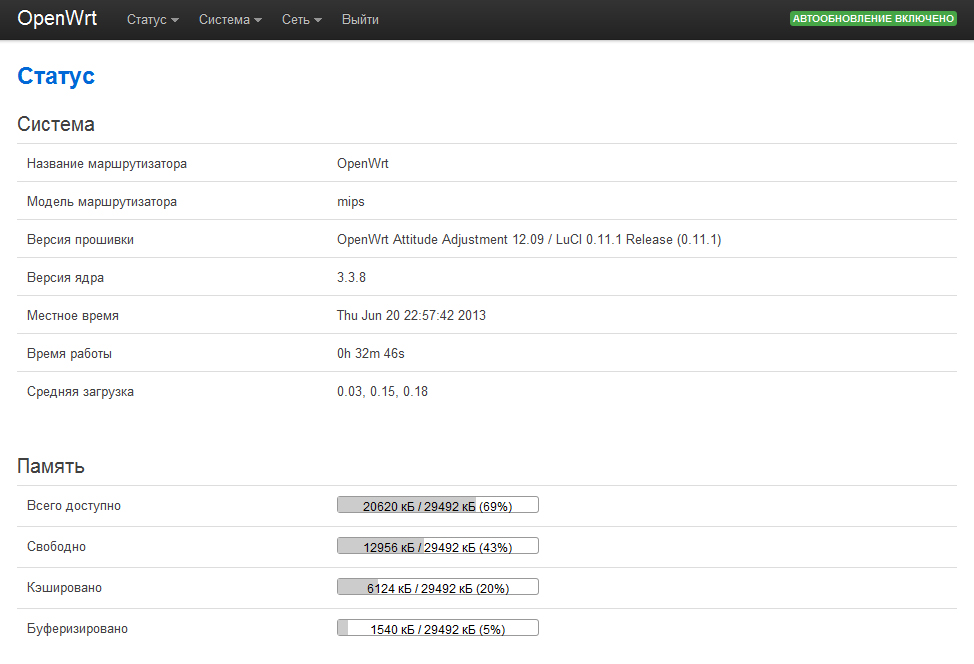Click the Свободно memory progress bar

tap(437, 546)
